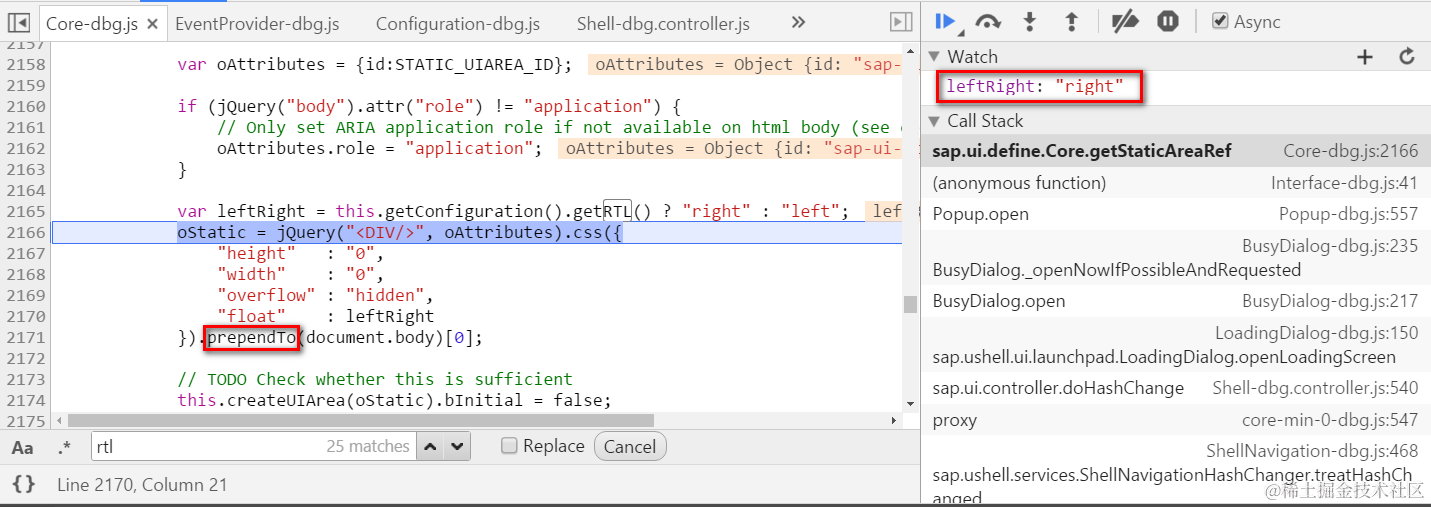The image size is (1431, 507).
Task: Switch to EventProvider-dbg.js tab
Action: coord(255,23)
